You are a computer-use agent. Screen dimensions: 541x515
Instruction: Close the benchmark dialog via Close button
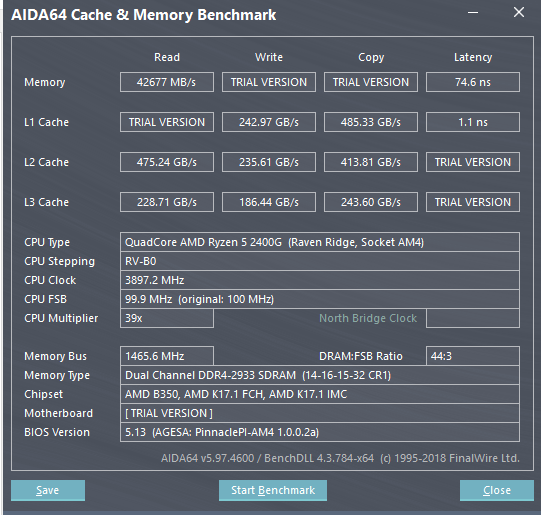coord(496,490)
